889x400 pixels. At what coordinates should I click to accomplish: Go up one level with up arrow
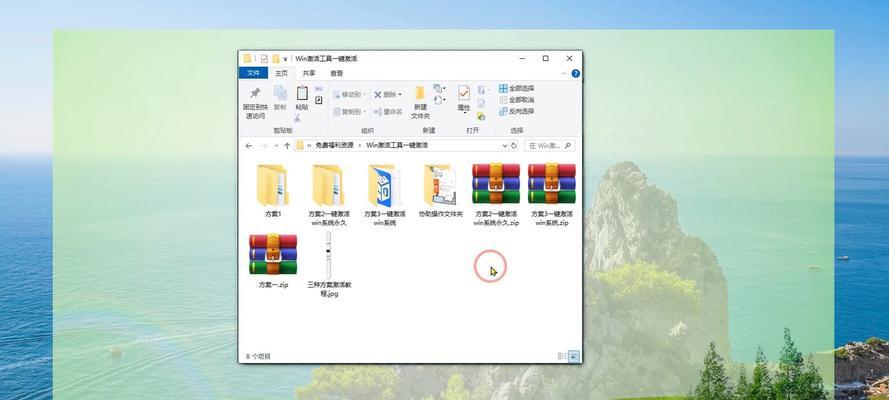(287, 146)
